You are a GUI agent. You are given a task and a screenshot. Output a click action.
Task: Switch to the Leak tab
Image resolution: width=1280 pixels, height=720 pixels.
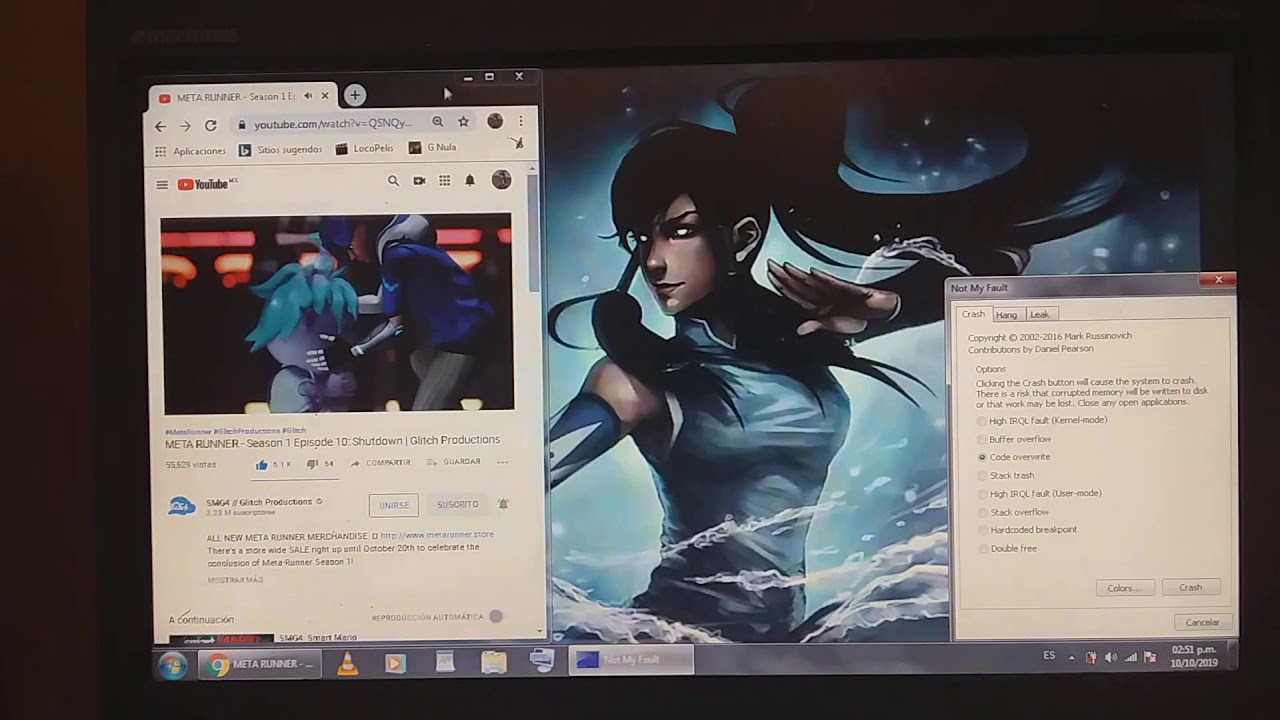click(x=1039, y=315)
